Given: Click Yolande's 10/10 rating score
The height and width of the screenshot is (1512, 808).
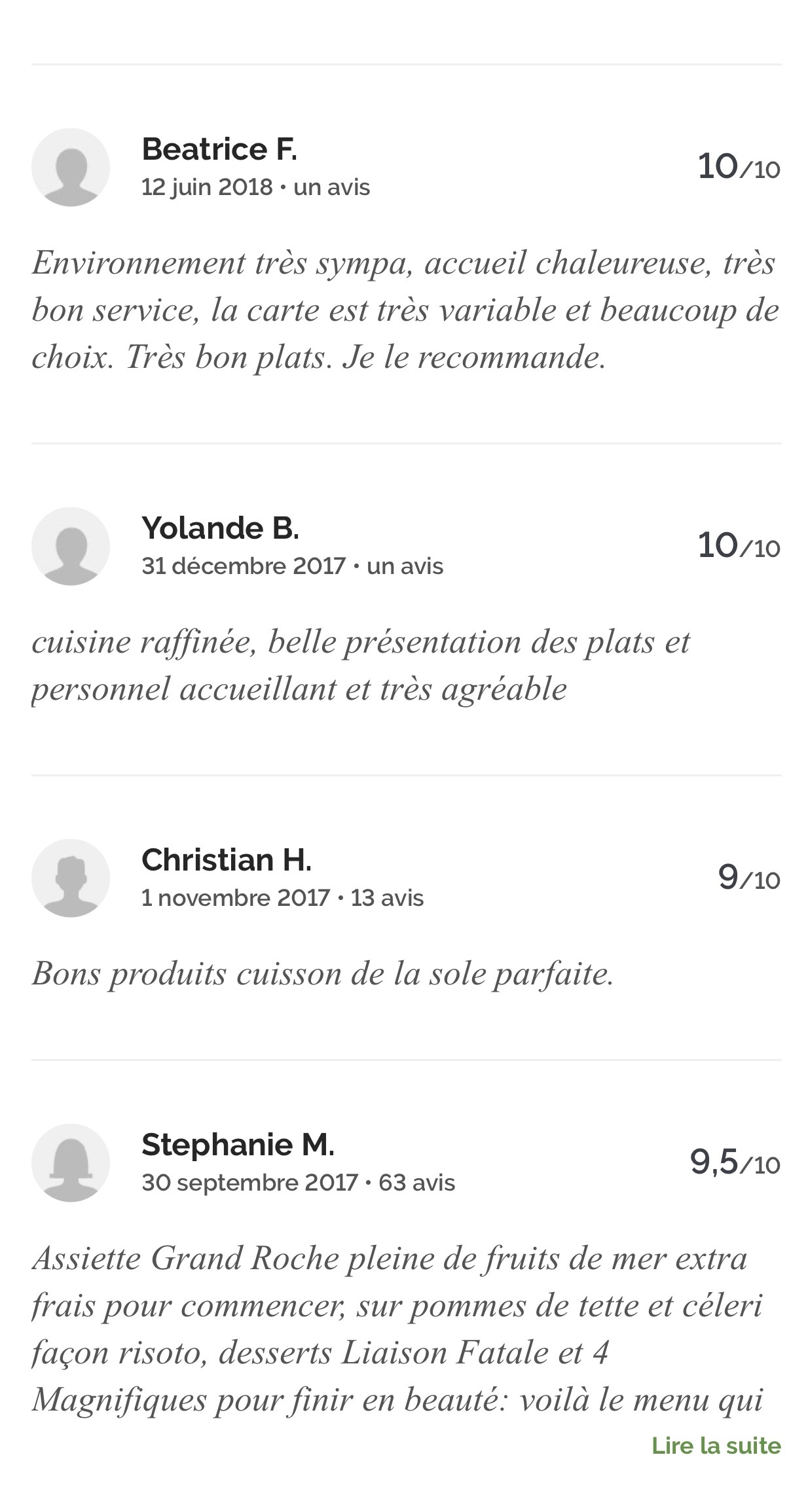Looking at the screenshot, I should pos(739,545).
